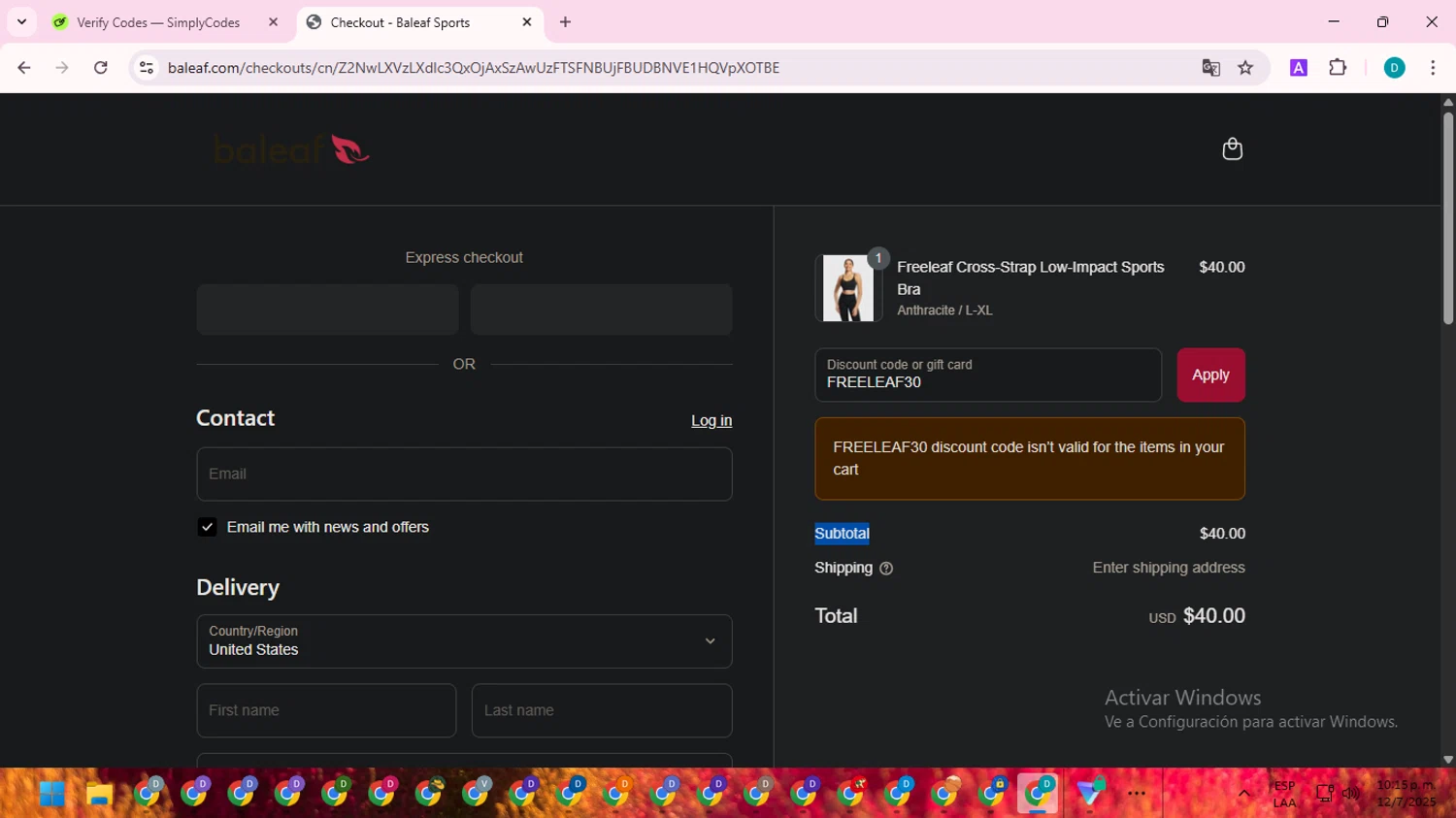Focus the First name field
The width and height of the screenshot is (1456, 818).
pos(326,710)
